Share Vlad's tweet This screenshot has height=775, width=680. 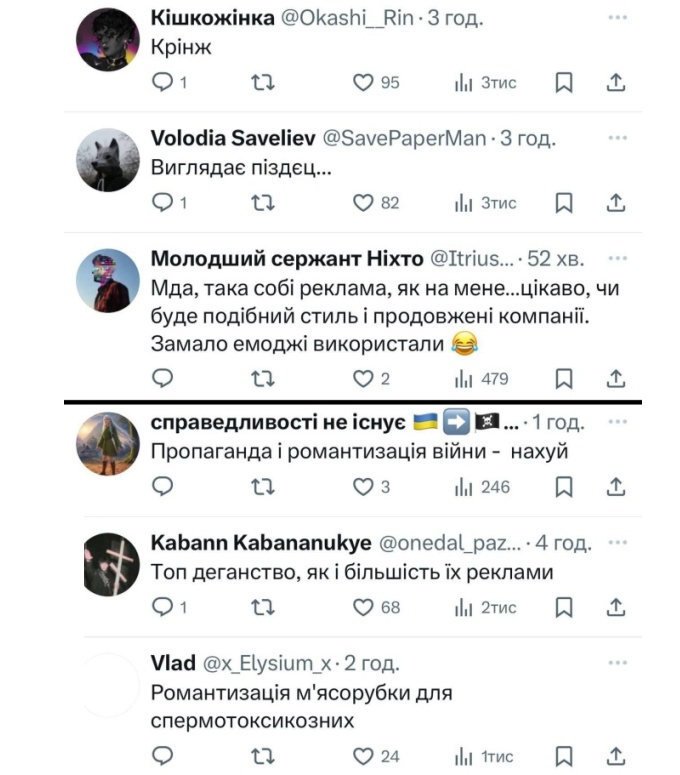[617, 756]
